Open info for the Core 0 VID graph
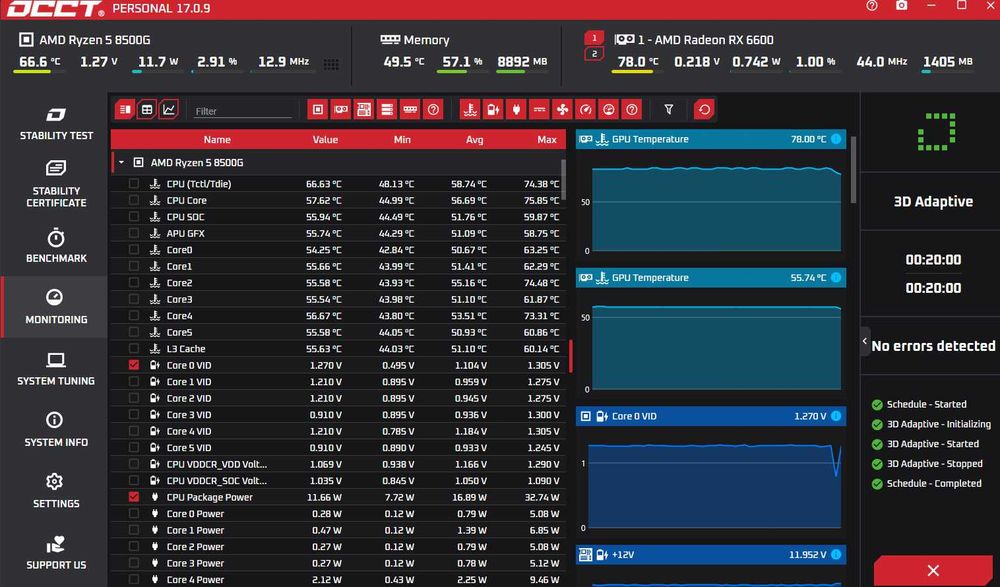Screen dimensions: 1000x587 tap(835, 416)
